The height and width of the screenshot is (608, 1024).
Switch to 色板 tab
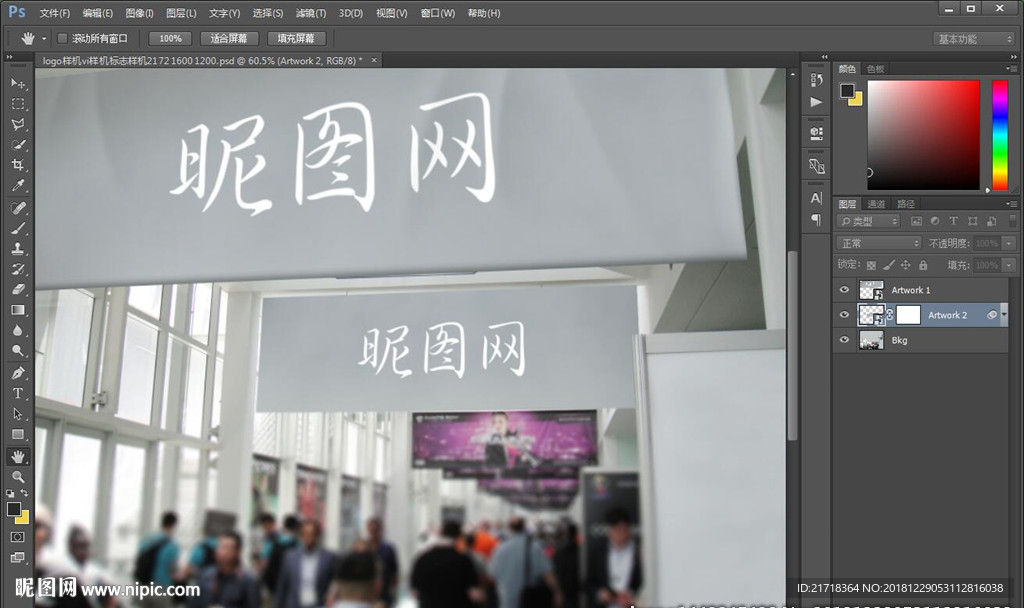click(875, 69)
